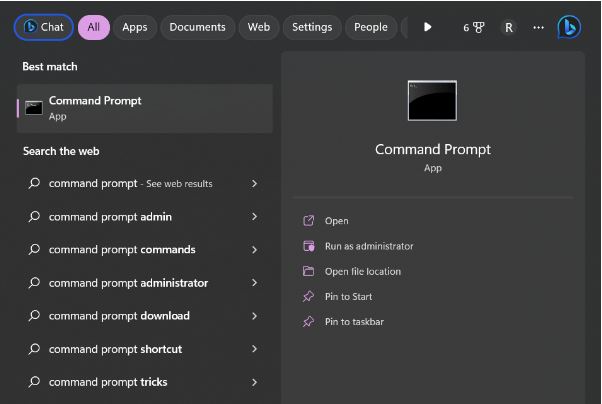Viewport: 602px width, 404px height.
Task: Click search icon beside 'command prompt administrator'
Action: pyautogui.click(x=34, y=283)
